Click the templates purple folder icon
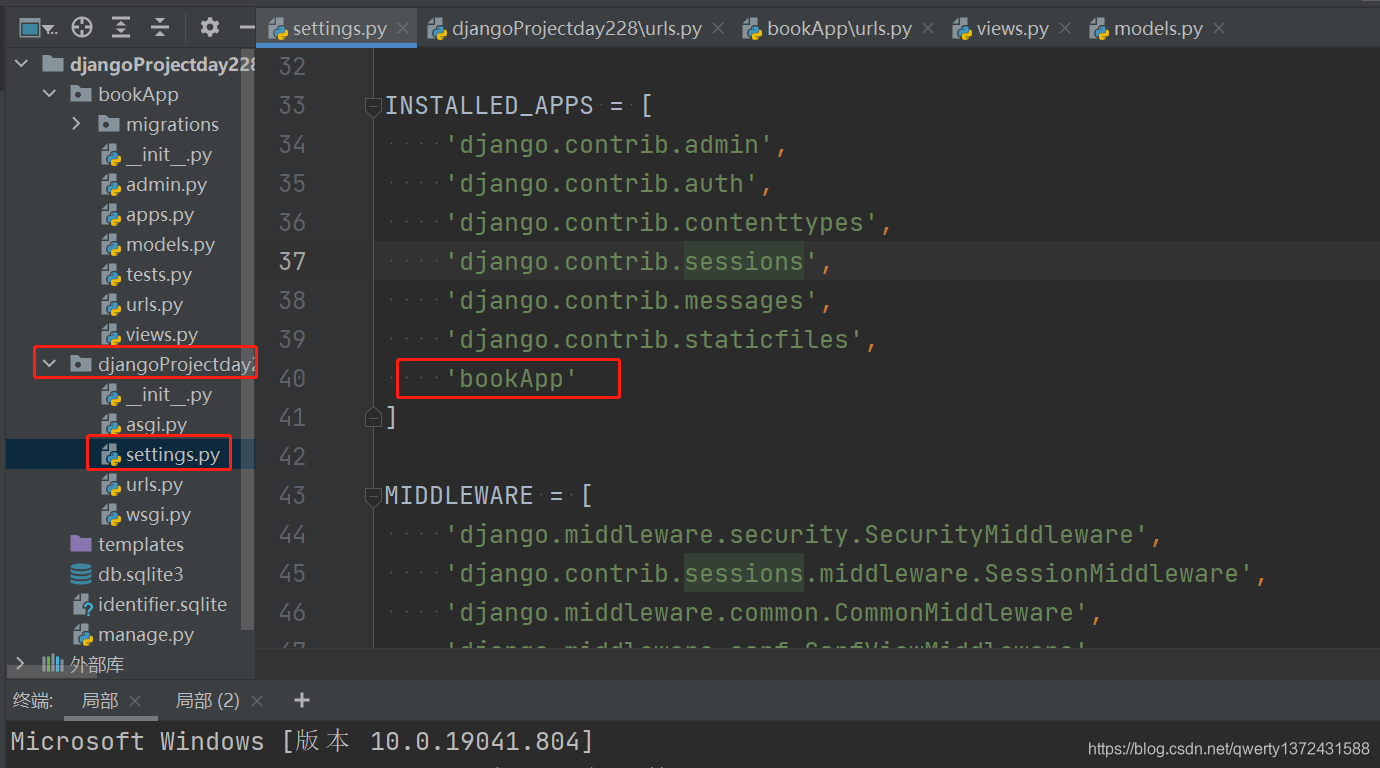 click(82, 545)
